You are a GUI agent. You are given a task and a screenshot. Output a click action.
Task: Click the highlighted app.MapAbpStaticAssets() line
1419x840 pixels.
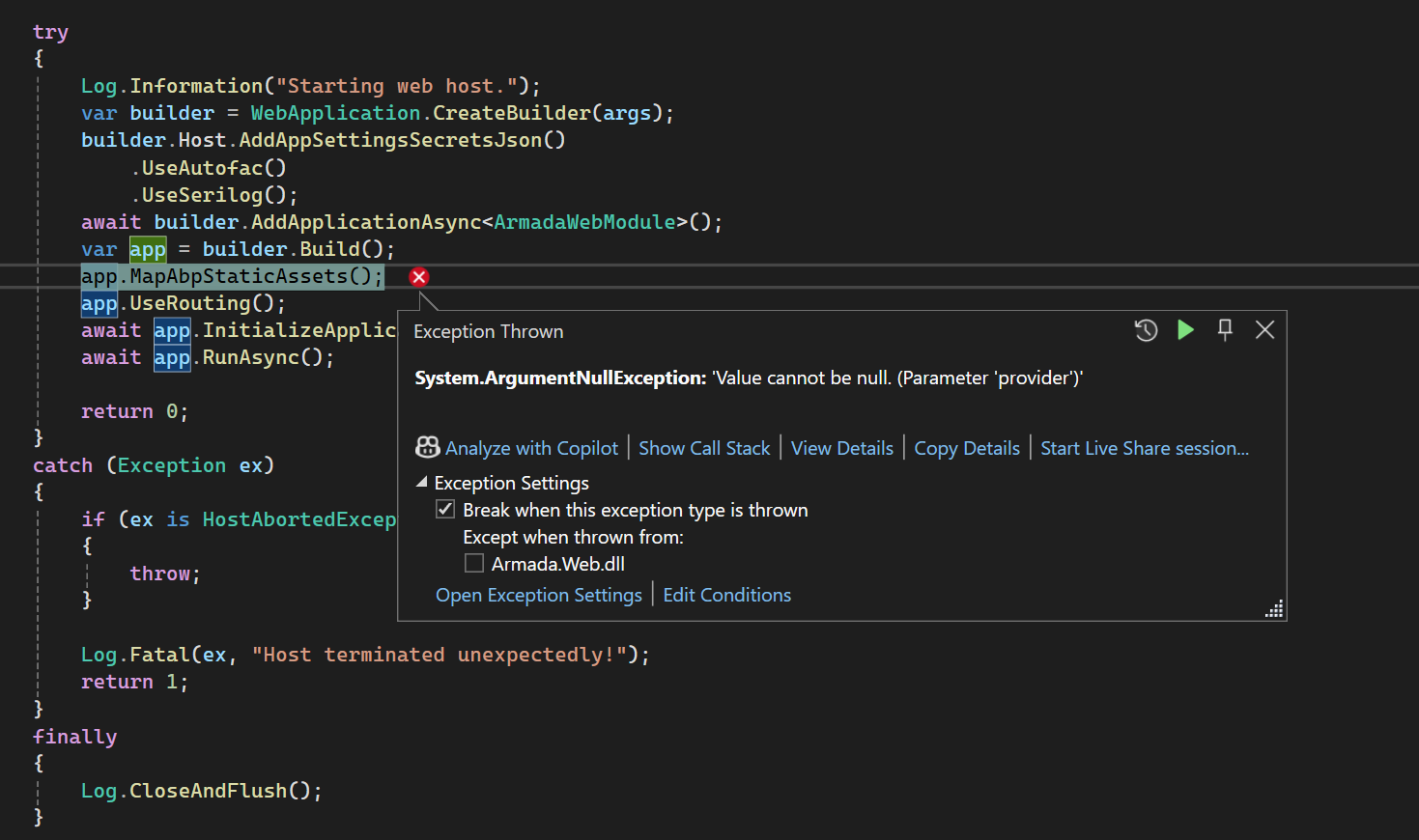232,277
